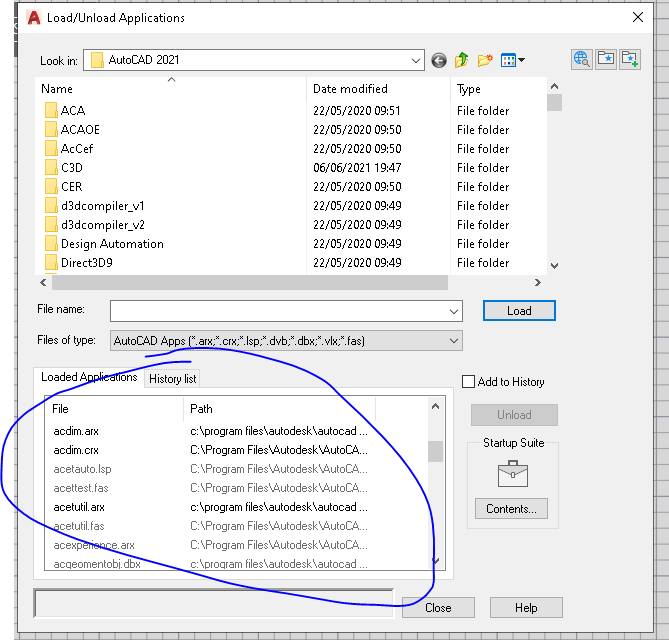Click the AutoCAD logo in title bar

click(x=34, y=17)
